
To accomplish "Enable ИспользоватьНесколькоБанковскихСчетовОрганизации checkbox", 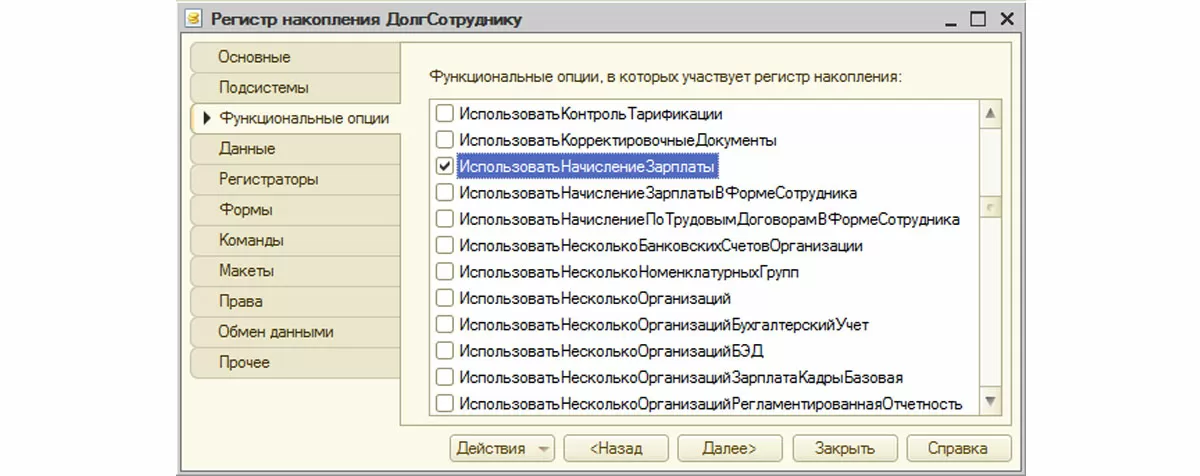I will tap(445, 245).
